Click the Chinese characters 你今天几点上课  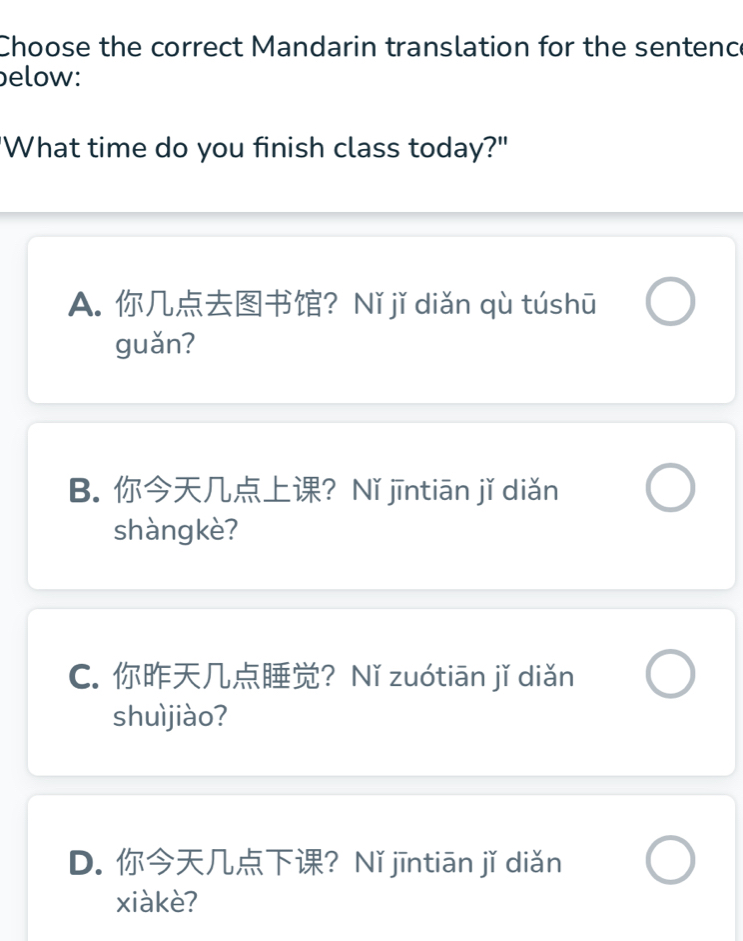pyautogui.click(x=218, y=490)
